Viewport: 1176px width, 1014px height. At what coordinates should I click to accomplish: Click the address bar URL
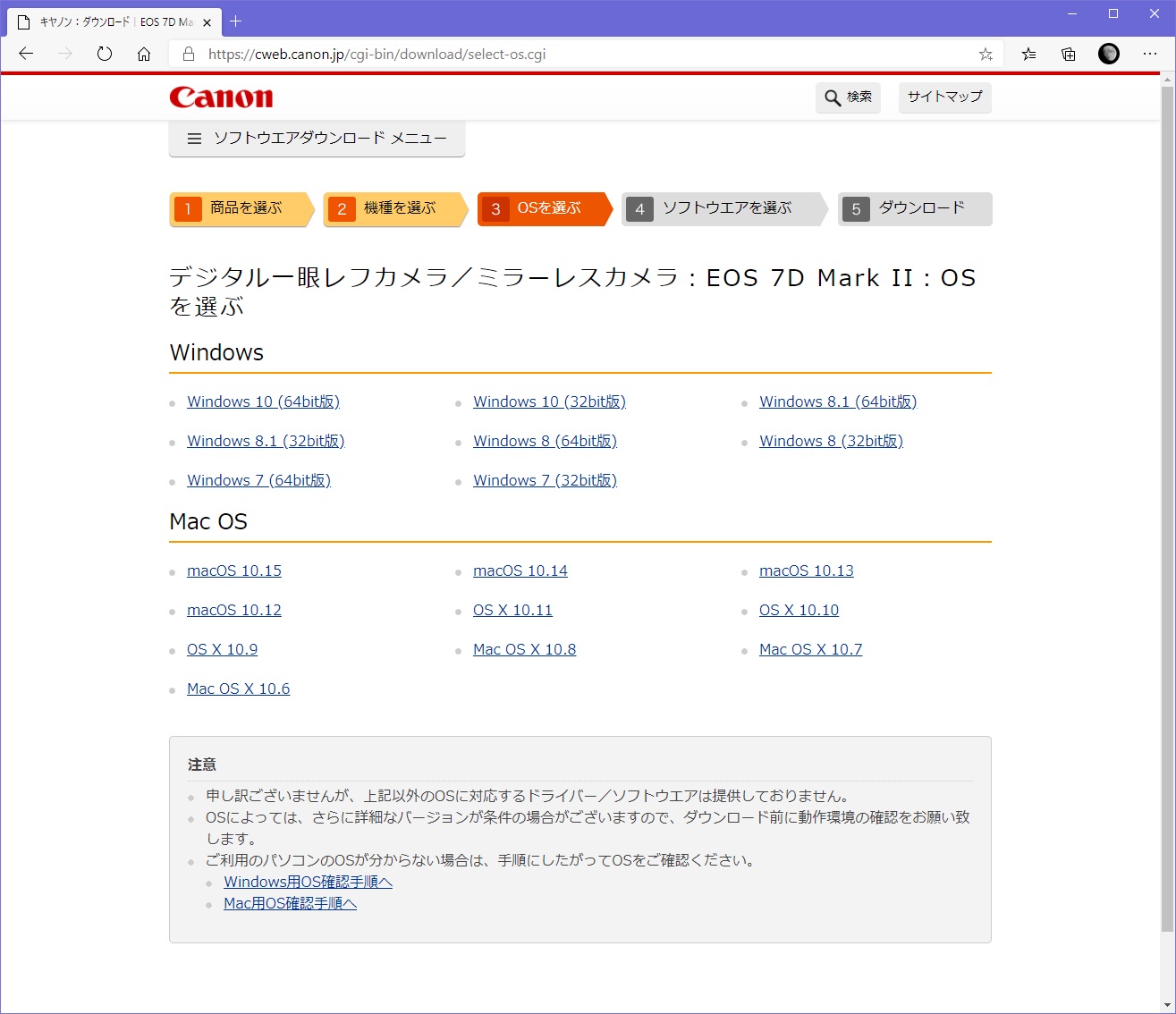[376, 54]
